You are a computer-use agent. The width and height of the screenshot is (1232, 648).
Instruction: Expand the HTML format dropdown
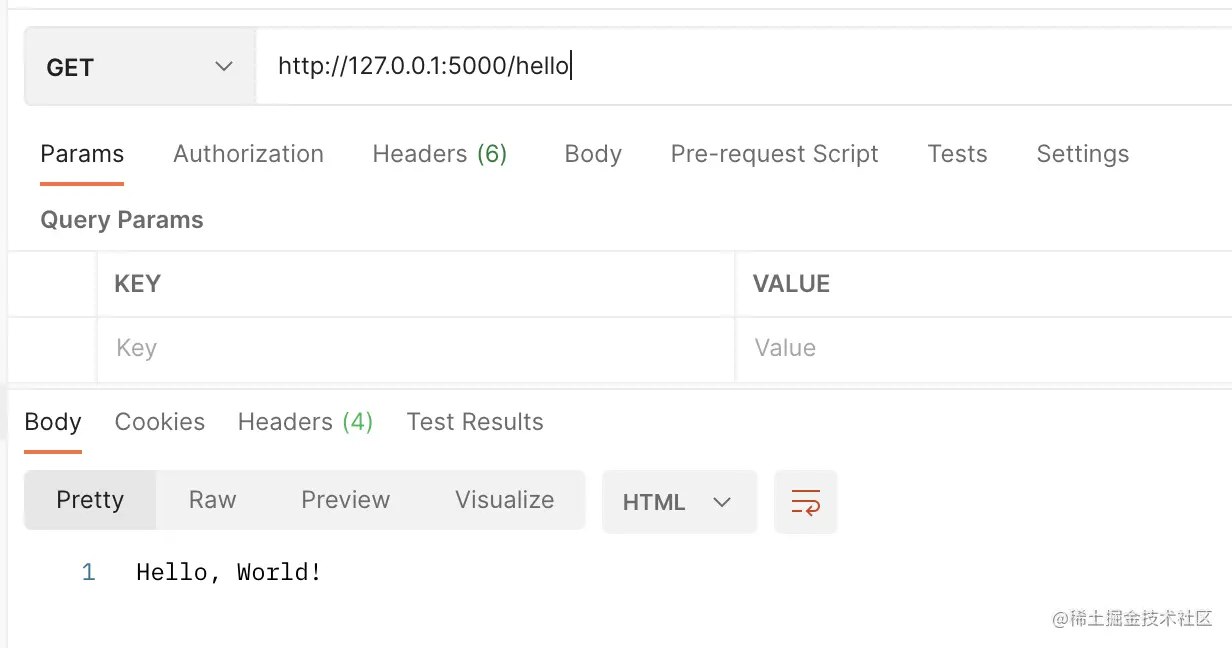click(679, 502)
